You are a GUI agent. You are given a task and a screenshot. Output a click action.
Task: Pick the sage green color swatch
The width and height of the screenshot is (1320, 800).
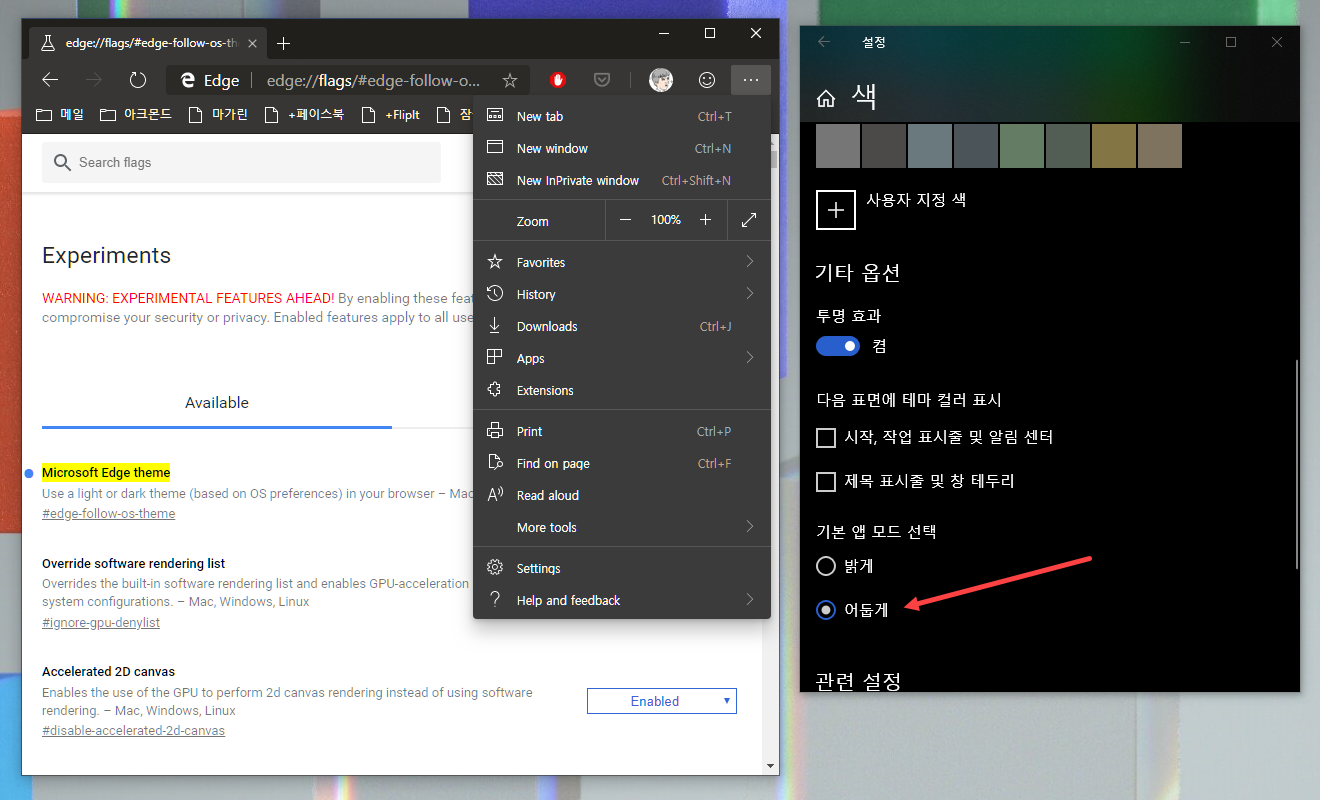pos(1022,146)
